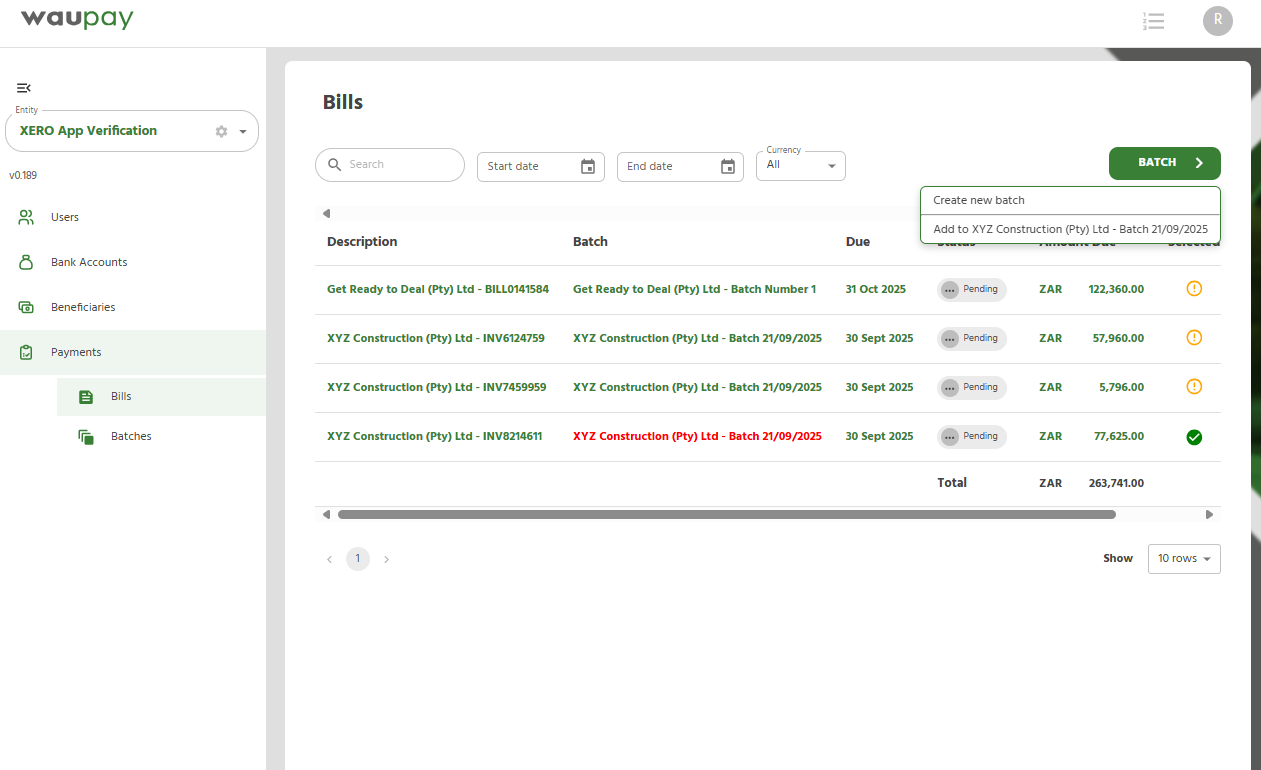Collapse the sidebar menu icon
This screenshot has height=770, width=1261.
point(24,88)
